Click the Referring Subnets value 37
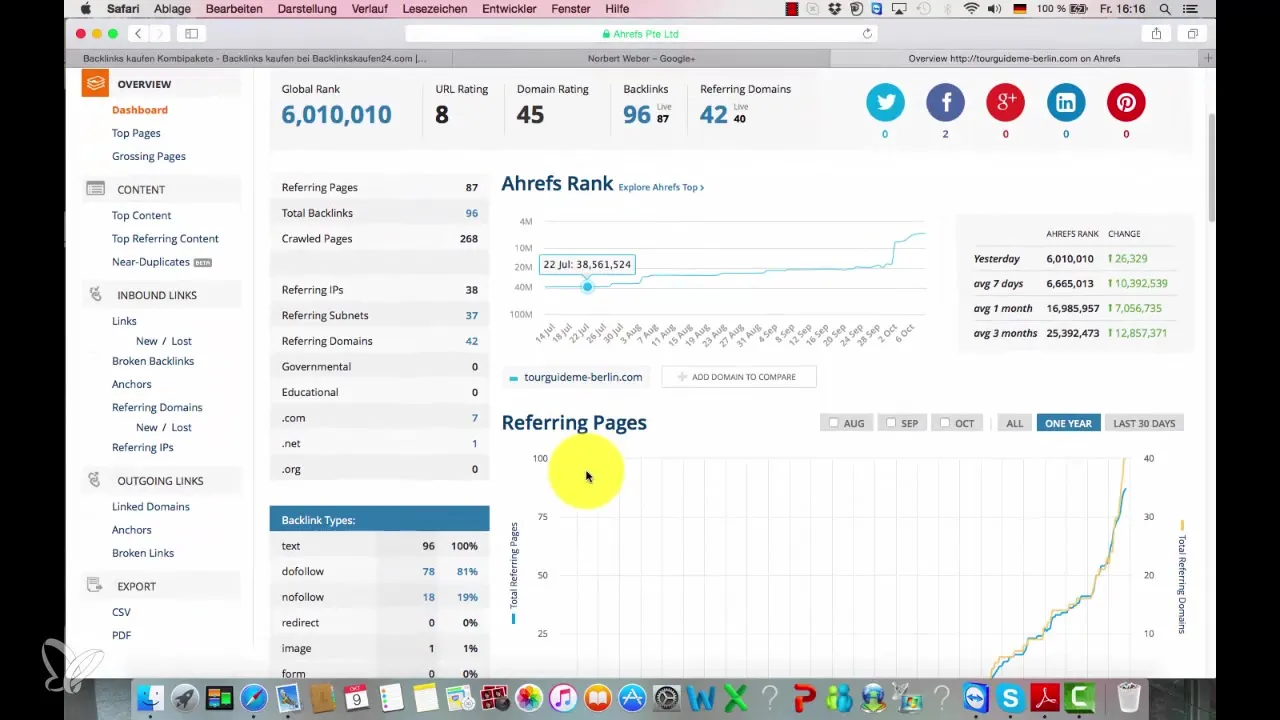This screenshot has height=720, width=1280. [471, 315]
